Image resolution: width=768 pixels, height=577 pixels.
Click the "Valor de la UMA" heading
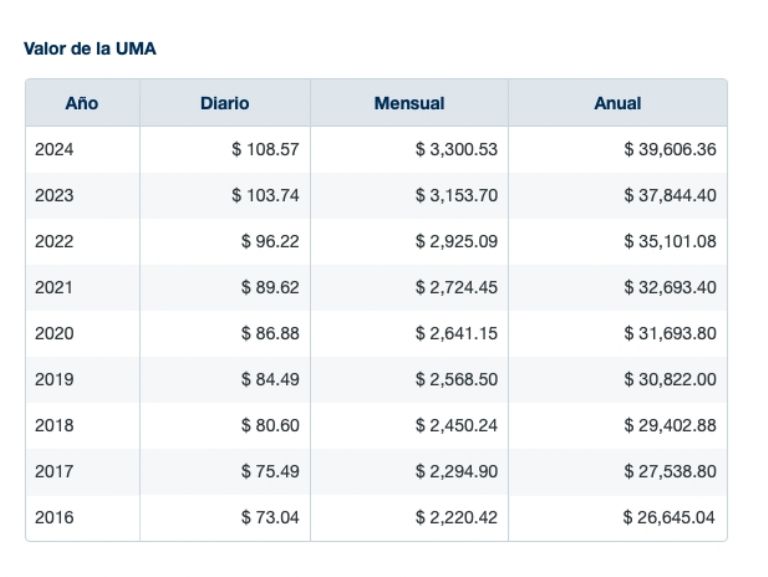coord(90,48)
